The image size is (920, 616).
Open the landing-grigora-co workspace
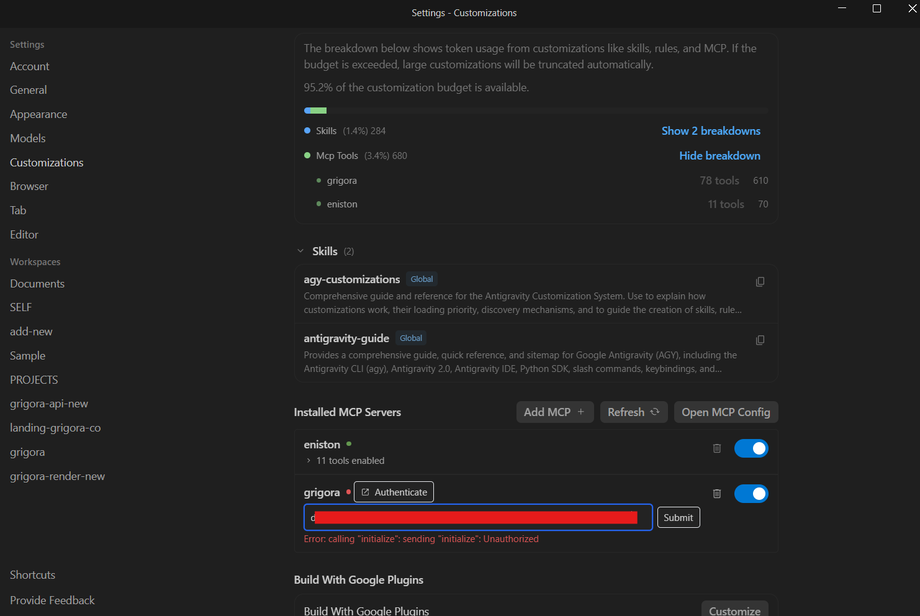55,428
